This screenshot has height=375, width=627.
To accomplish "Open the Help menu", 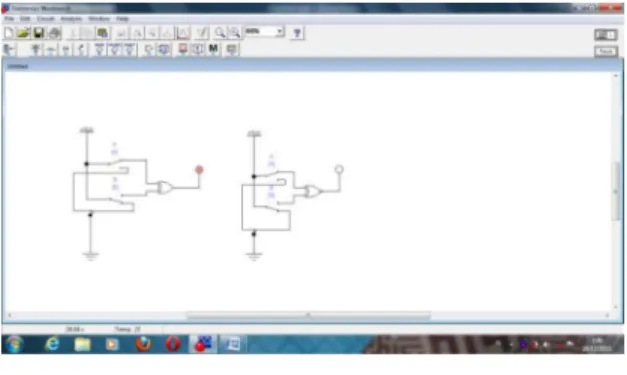I will coord(123,19).
